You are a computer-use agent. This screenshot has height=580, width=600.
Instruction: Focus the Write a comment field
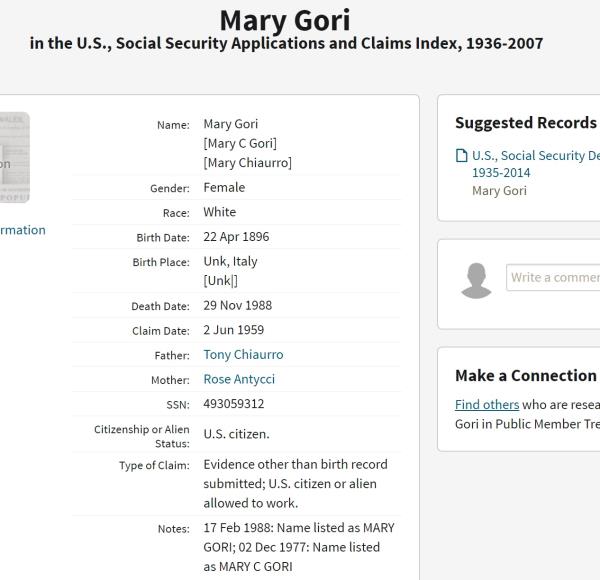(553, 277)
